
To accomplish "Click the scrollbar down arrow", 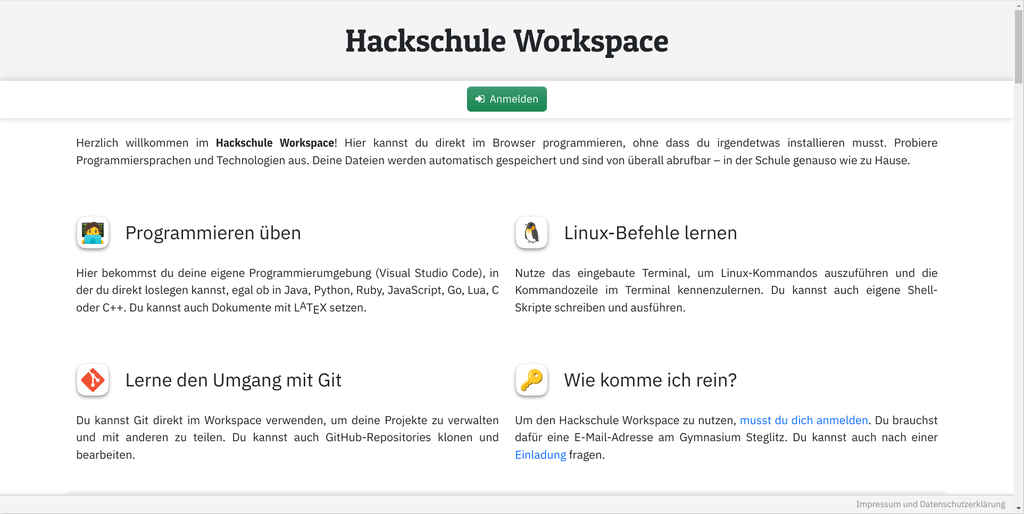I will pos(1018,507).
